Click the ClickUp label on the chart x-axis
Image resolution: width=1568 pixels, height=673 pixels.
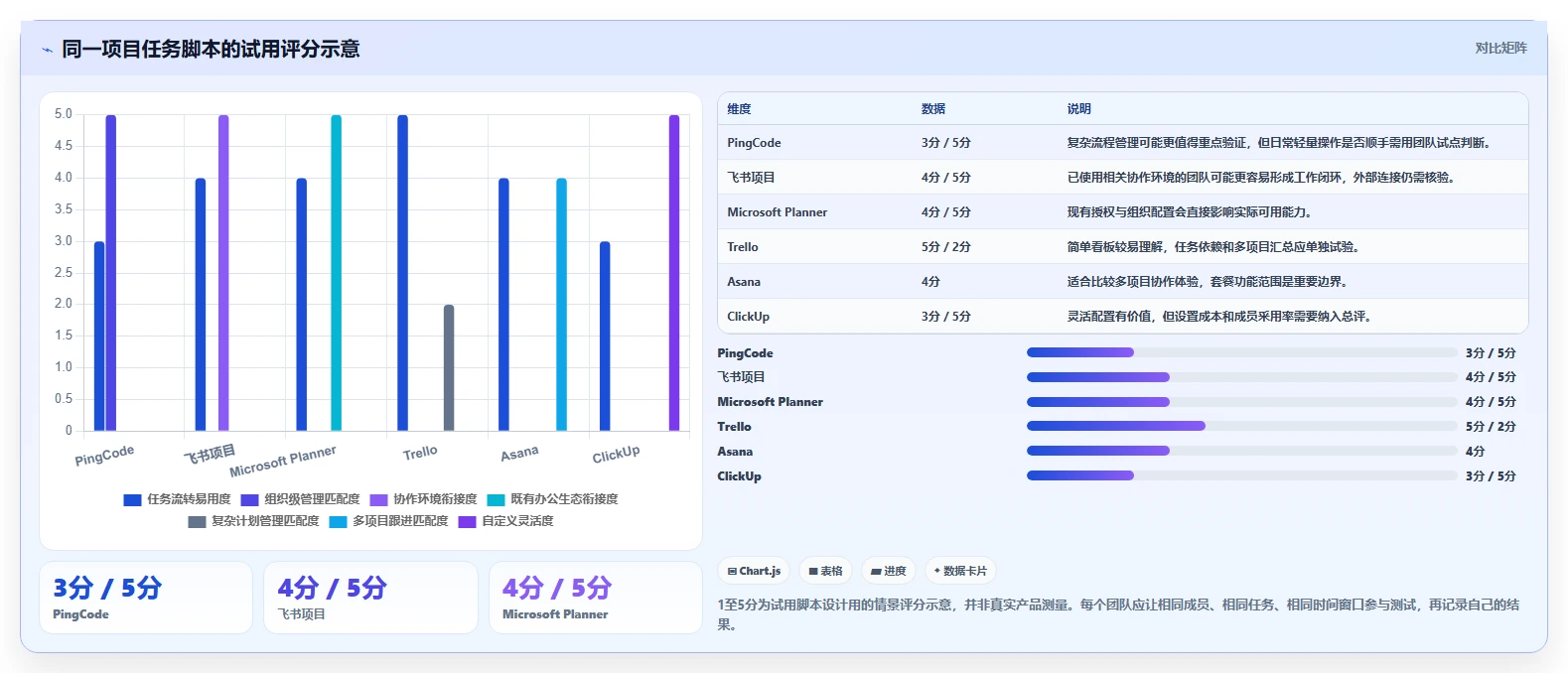tap(616, 454)
